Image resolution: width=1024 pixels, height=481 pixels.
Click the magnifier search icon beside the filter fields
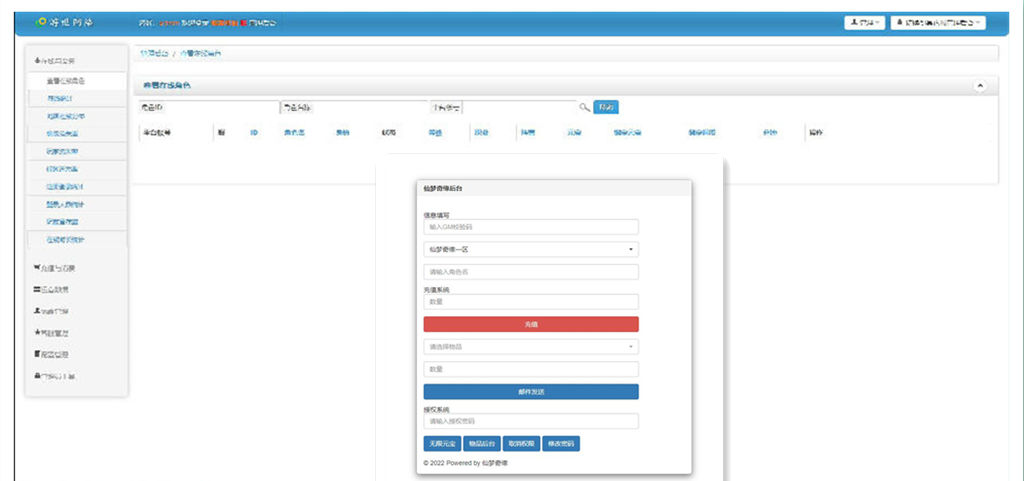pyautogui.click(x=584, y=107)
